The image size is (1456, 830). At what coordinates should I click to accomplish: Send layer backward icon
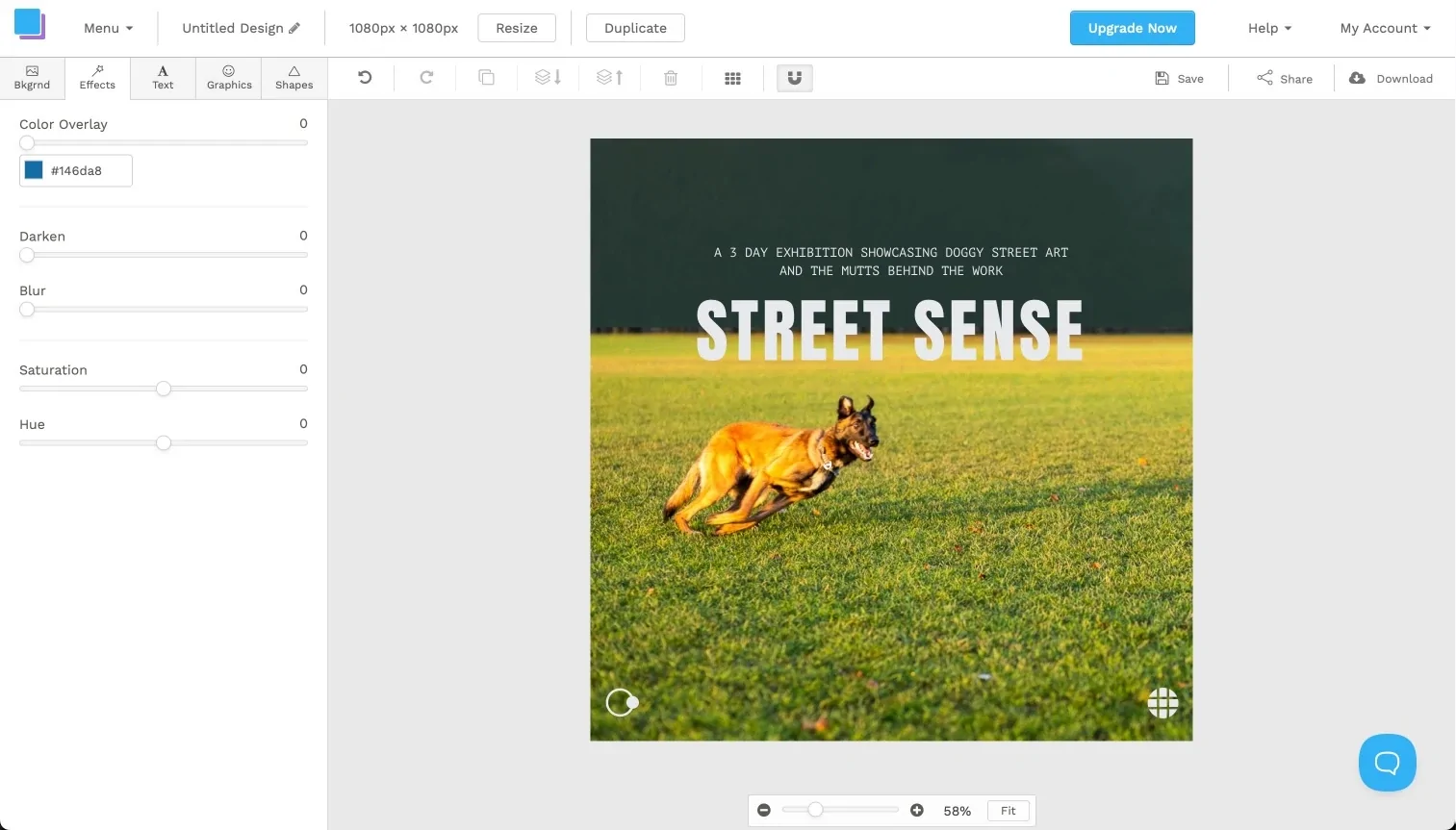(x=548, y=78)
